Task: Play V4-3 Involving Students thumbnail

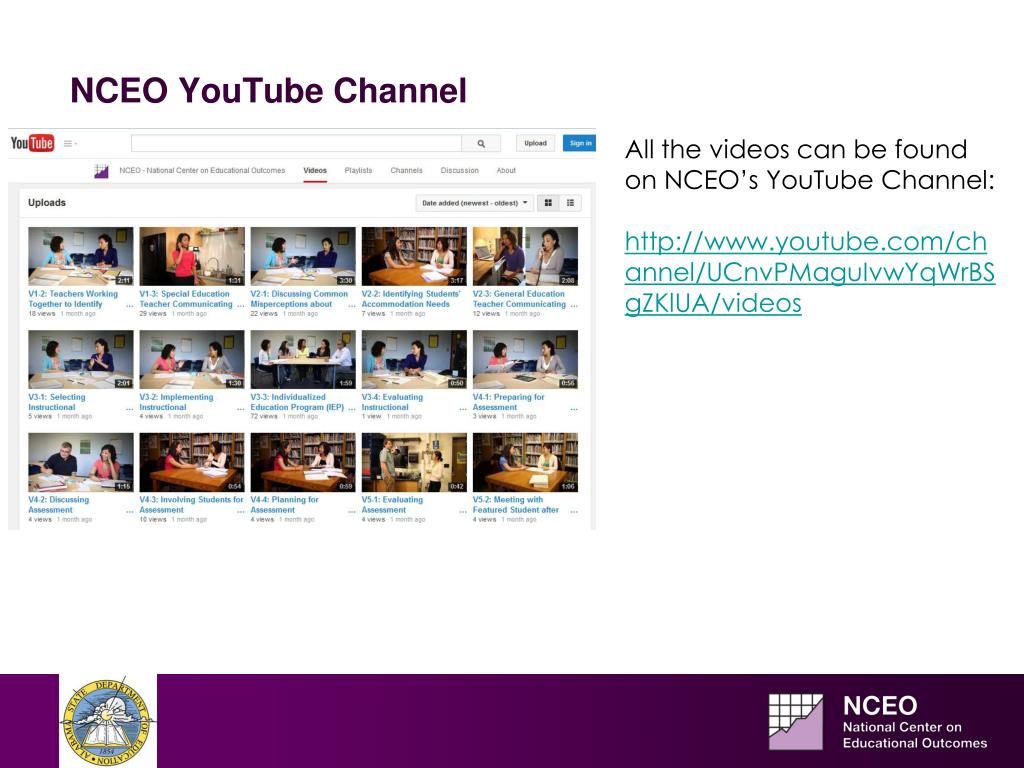Action: click(x=192, y=462)
